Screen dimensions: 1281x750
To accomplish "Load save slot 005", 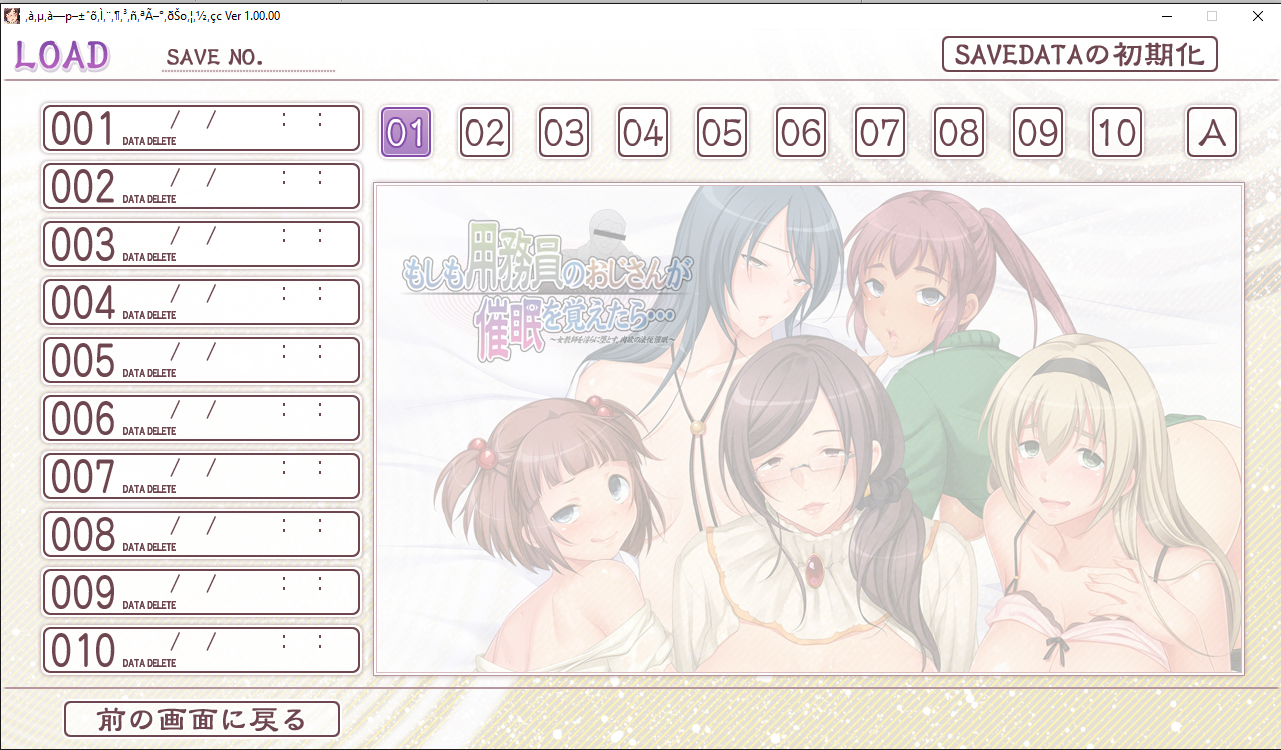I will pyautogui.click(x=201, y=360).
